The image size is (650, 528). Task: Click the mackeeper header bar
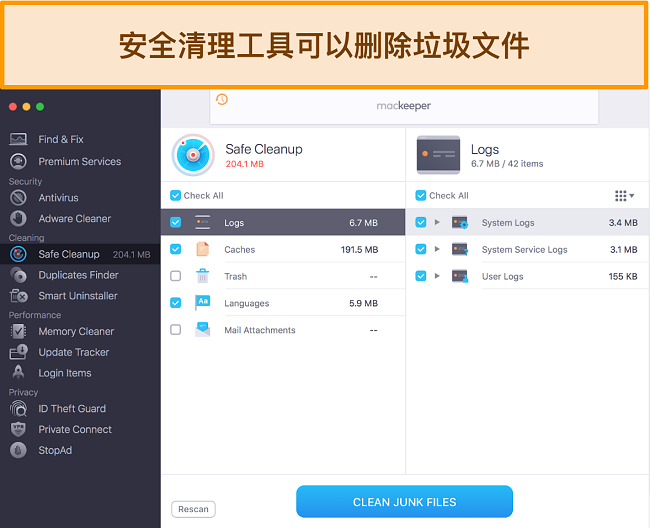pos(404,107)
